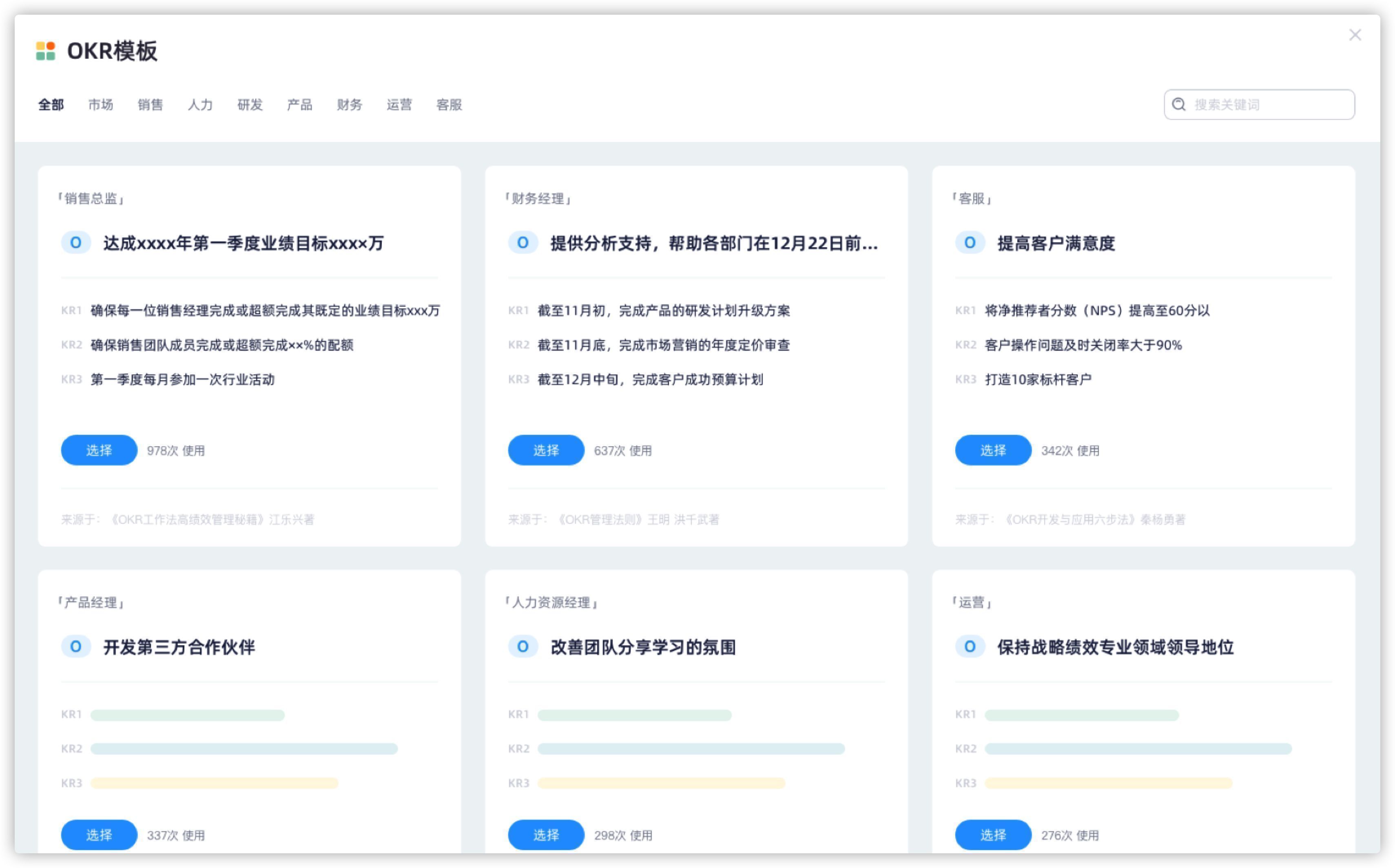Click the O badge beside 开发第三方合作伙伴
Viewport: 1395px width, 868px height.
75,647
